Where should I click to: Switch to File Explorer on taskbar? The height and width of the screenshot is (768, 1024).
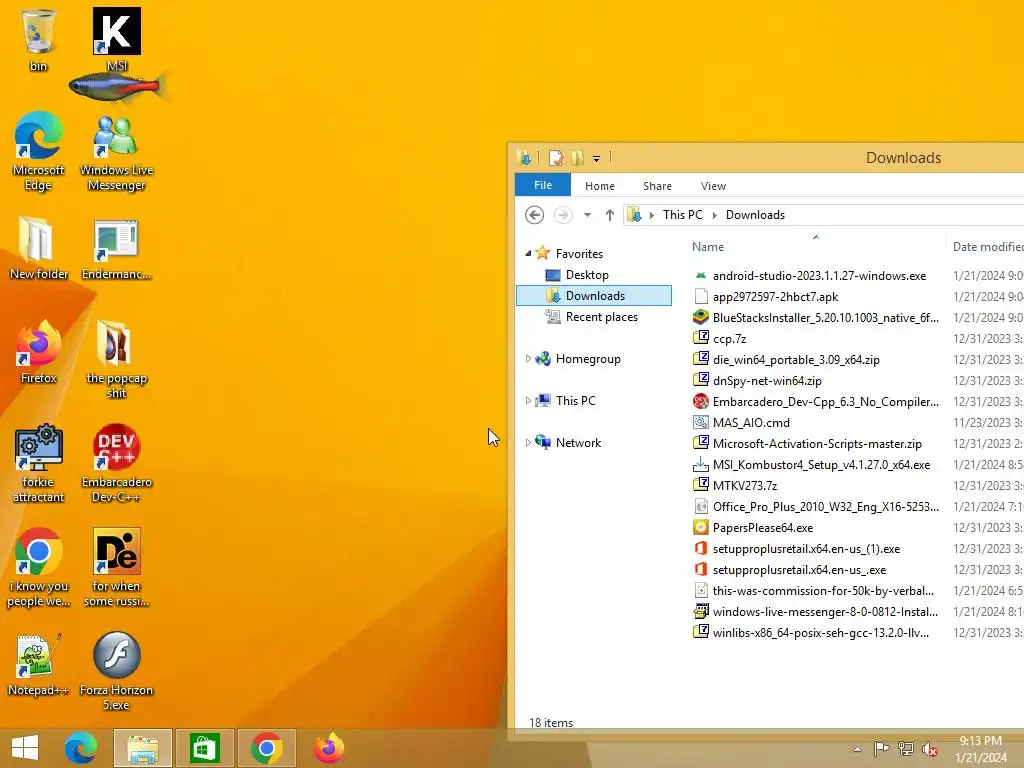point(143,748)
